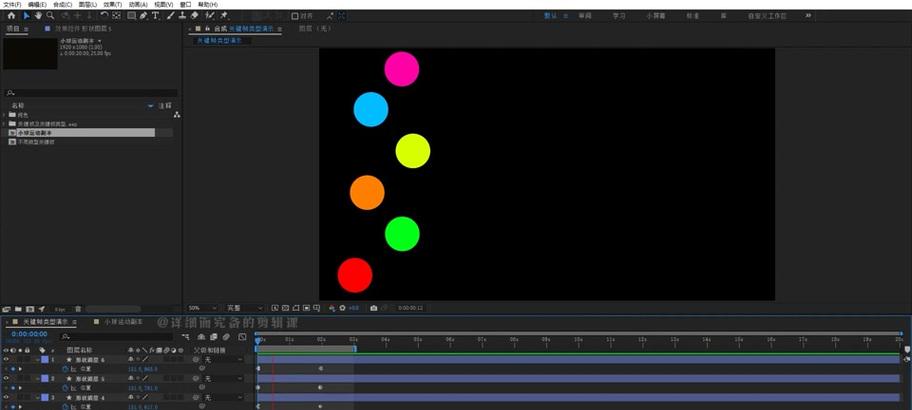The image size is (912, 410).
Task: Select the Puppet Pin tool
Action: (224, 16)
